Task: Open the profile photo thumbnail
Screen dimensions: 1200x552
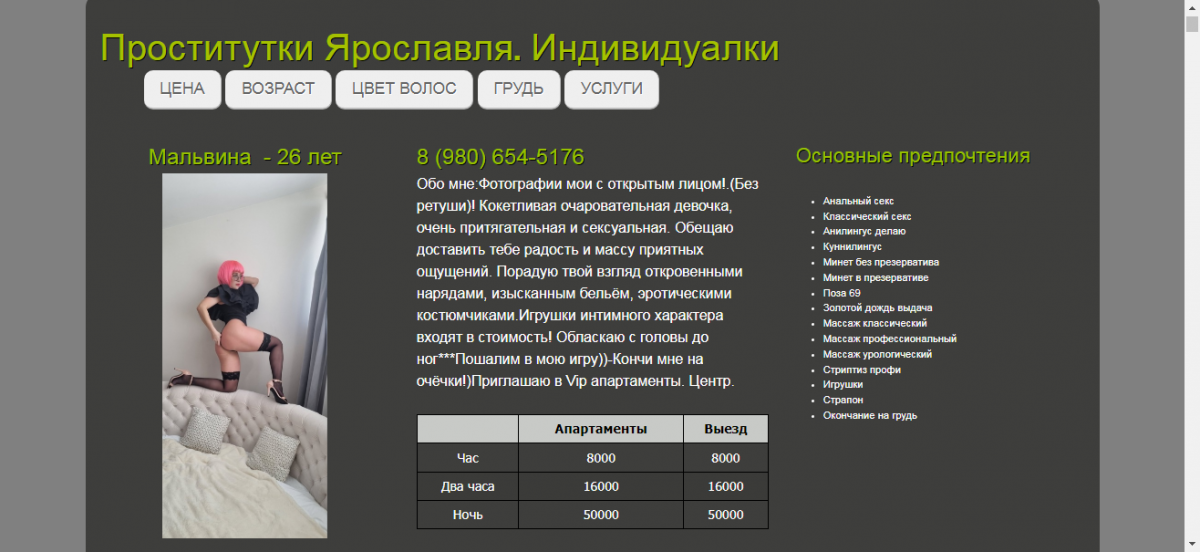Action: click(x=245, y=355)
